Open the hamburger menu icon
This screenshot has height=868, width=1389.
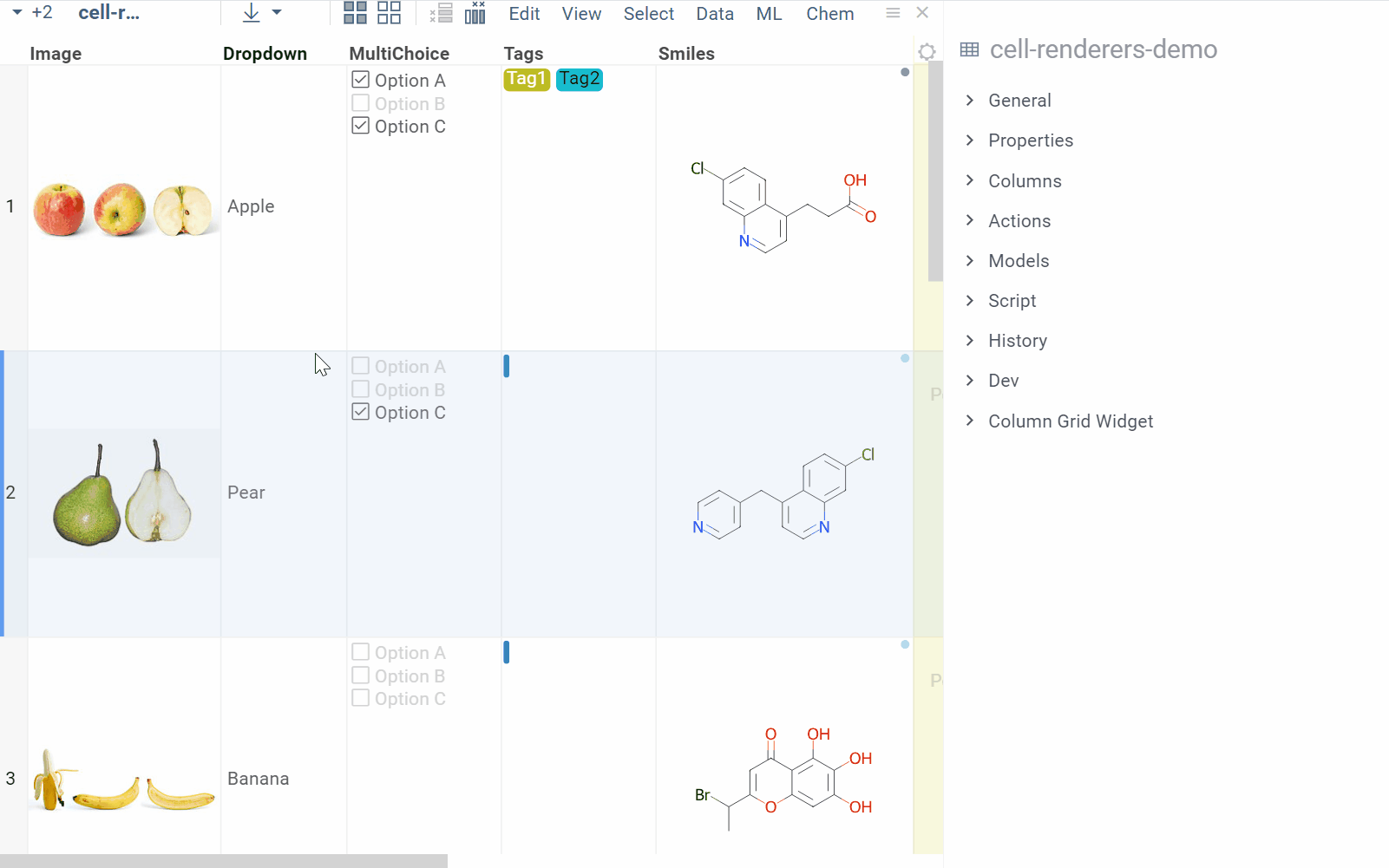pos(893,13)
